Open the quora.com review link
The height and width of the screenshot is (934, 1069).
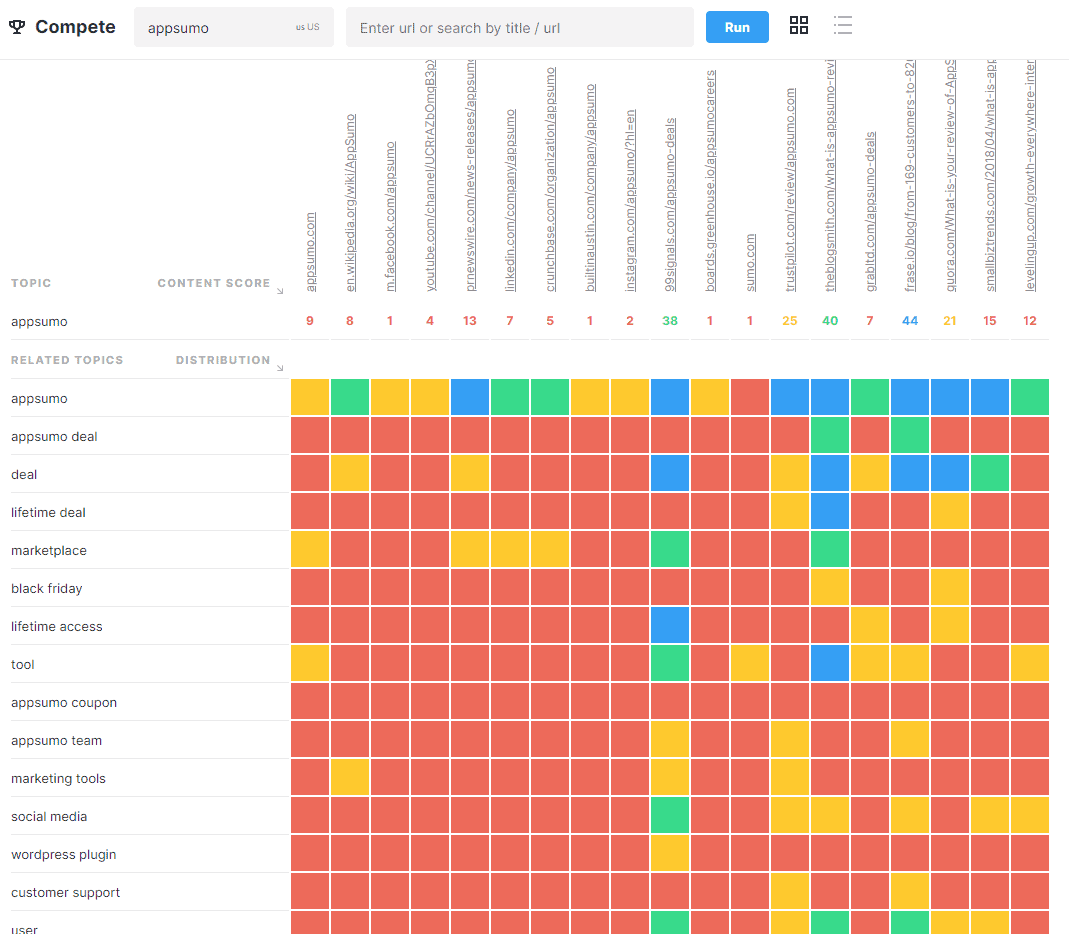[950, 176]
